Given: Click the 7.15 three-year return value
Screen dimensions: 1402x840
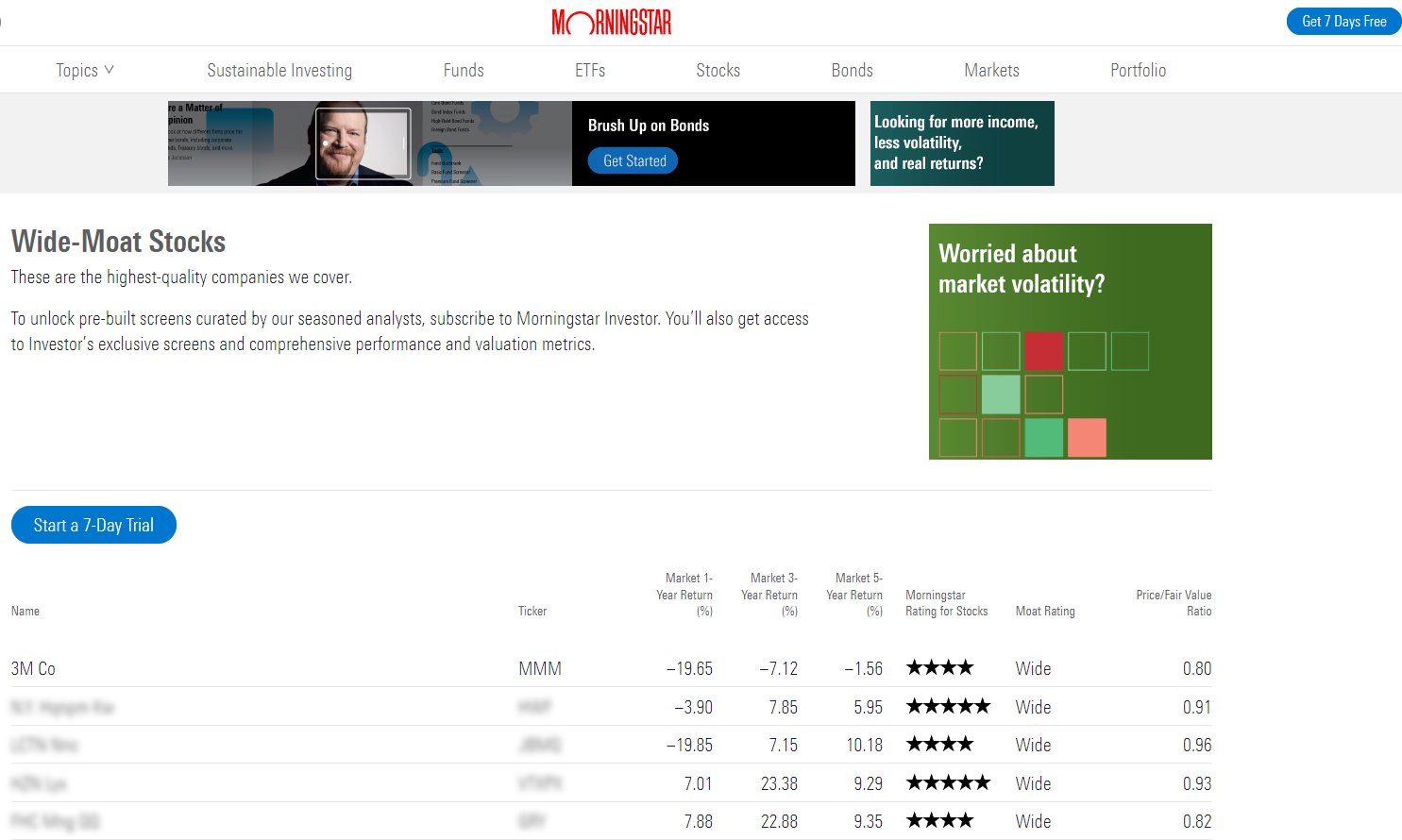Looking at the screenshot, I should 783,745.
